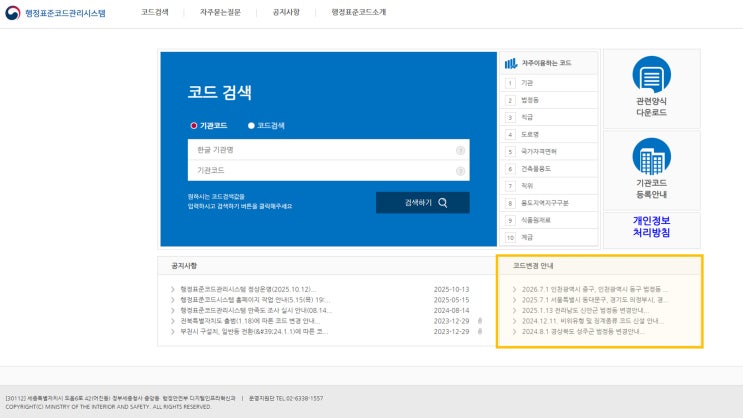743x418 pixels.
Task: Click the 행정표준코드관리시스템 logo emblem
Action: [13, 13]
